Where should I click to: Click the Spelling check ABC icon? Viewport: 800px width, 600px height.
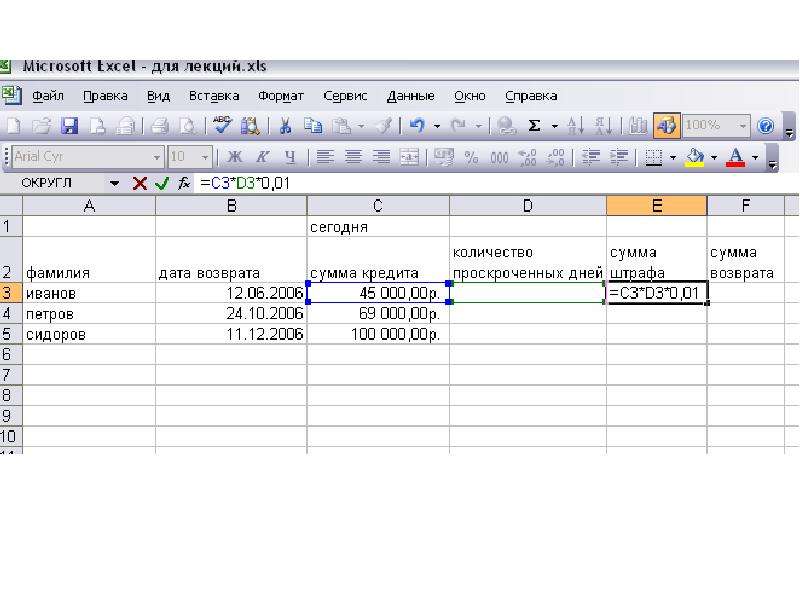point(222,126)
